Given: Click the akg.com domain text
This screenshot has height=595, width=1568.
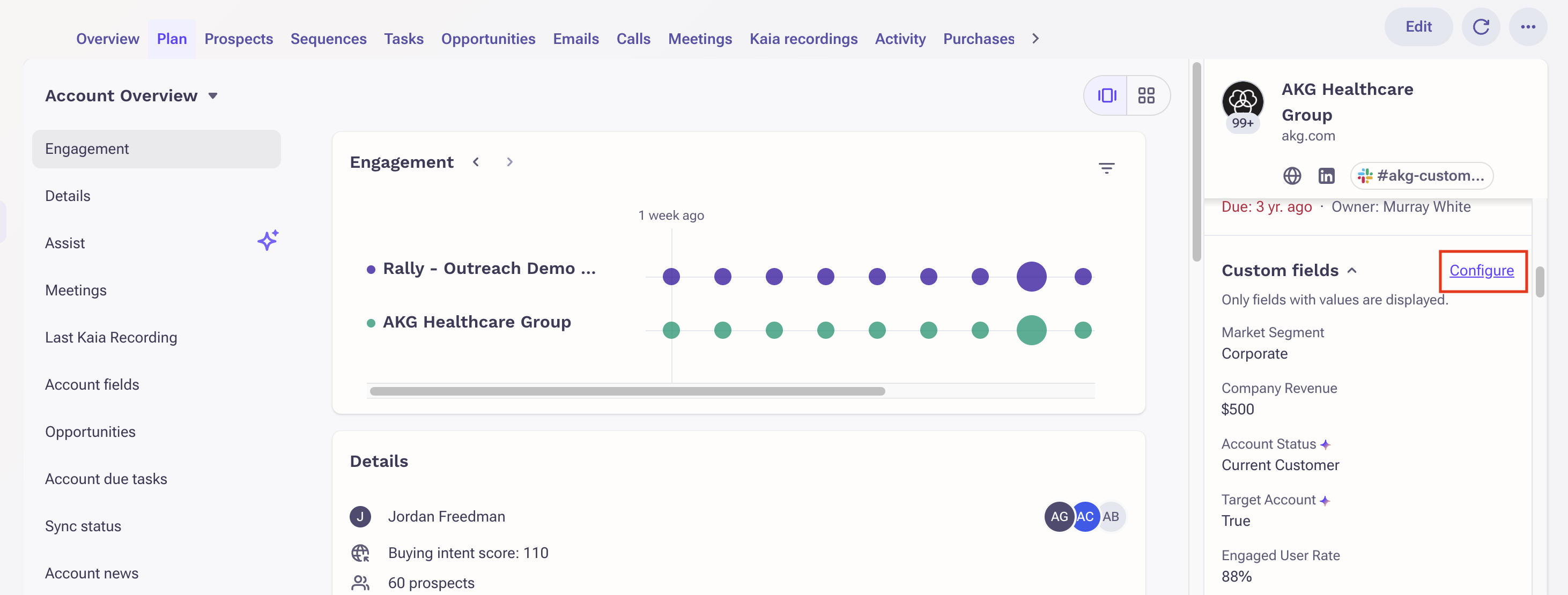Looking at the screenshot, I should (1308, 136).
